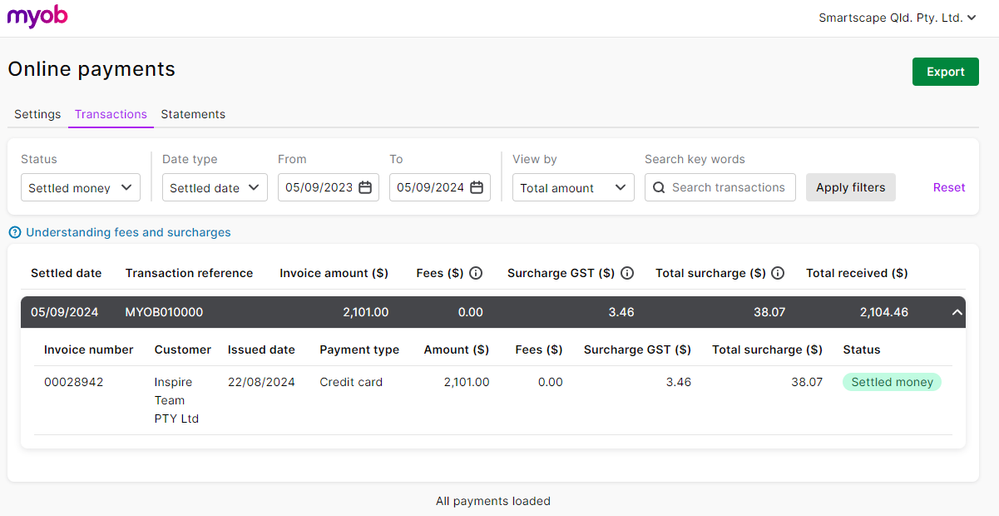
Task: Click the Export button
Action: point(945,72)
